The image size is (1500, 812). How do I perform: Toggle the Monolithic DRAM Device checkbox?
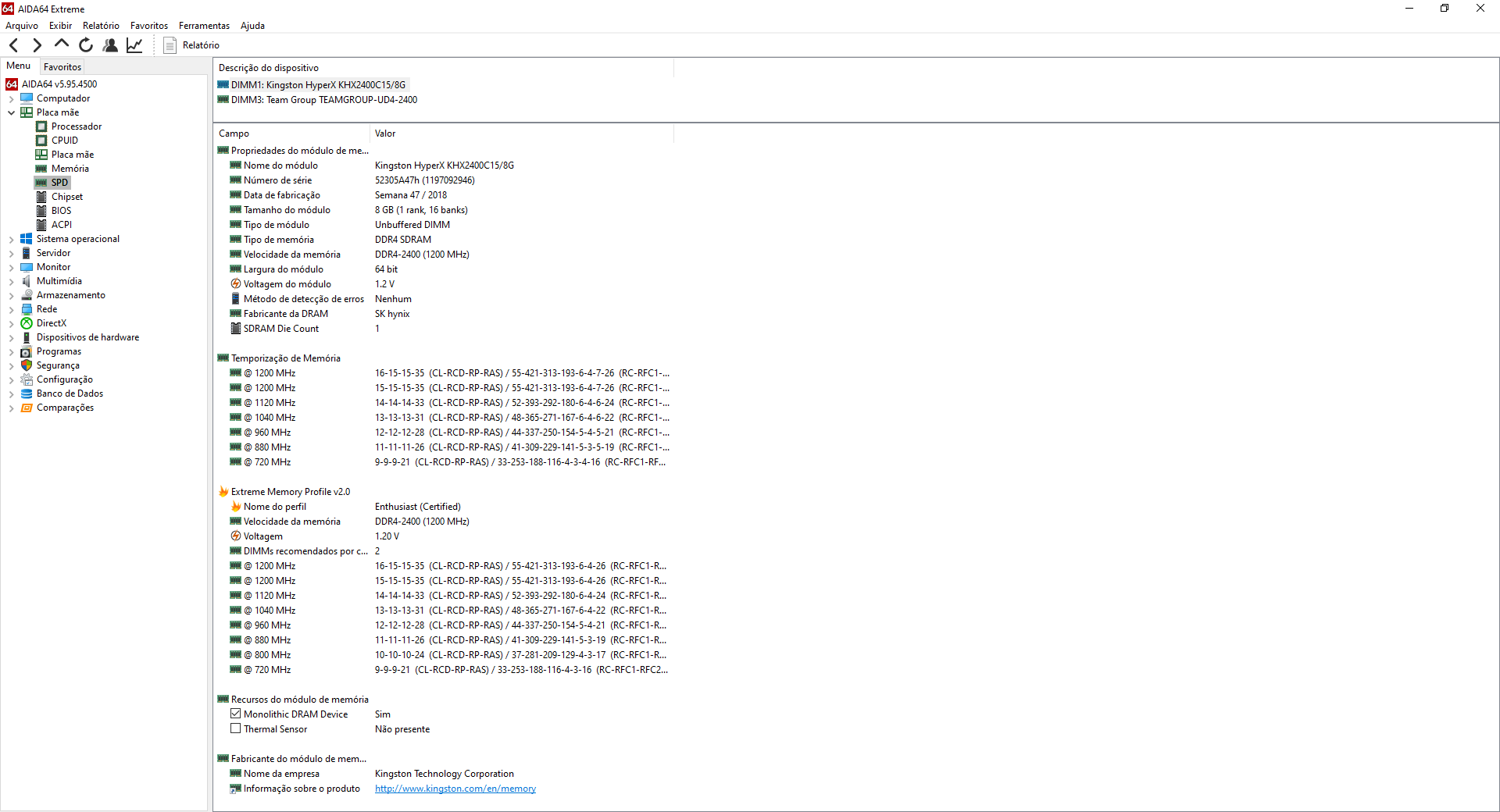click(x=235, y=714)
